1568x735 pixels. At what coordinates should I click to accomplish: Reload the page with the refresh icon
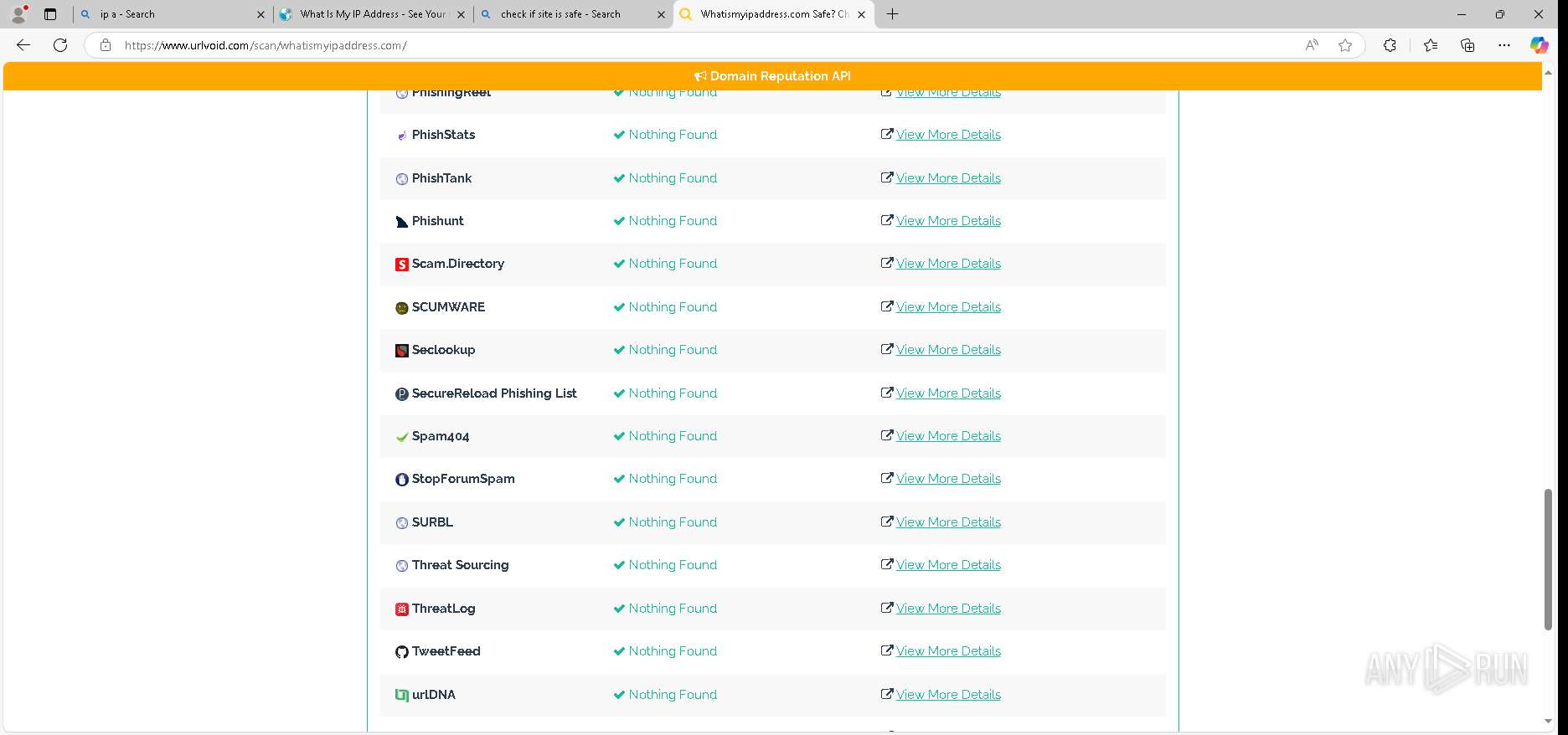pos(60,45)
